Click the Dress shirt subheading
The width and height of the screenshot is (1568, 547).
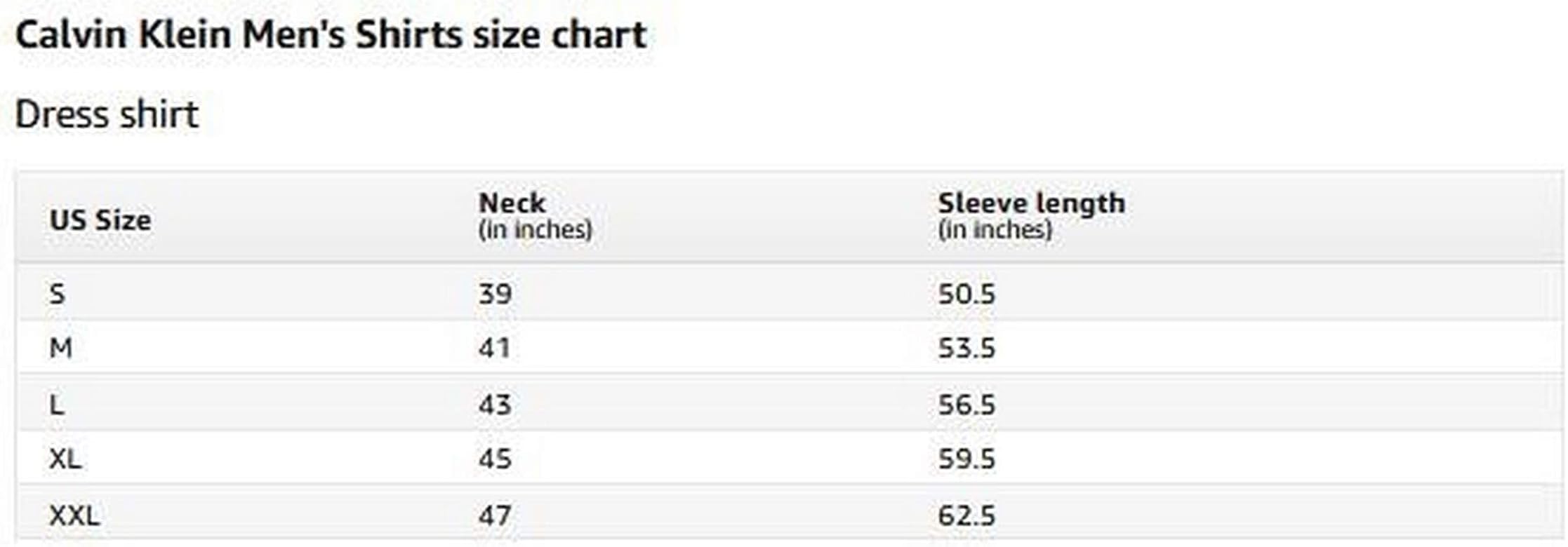coord(107,114)
